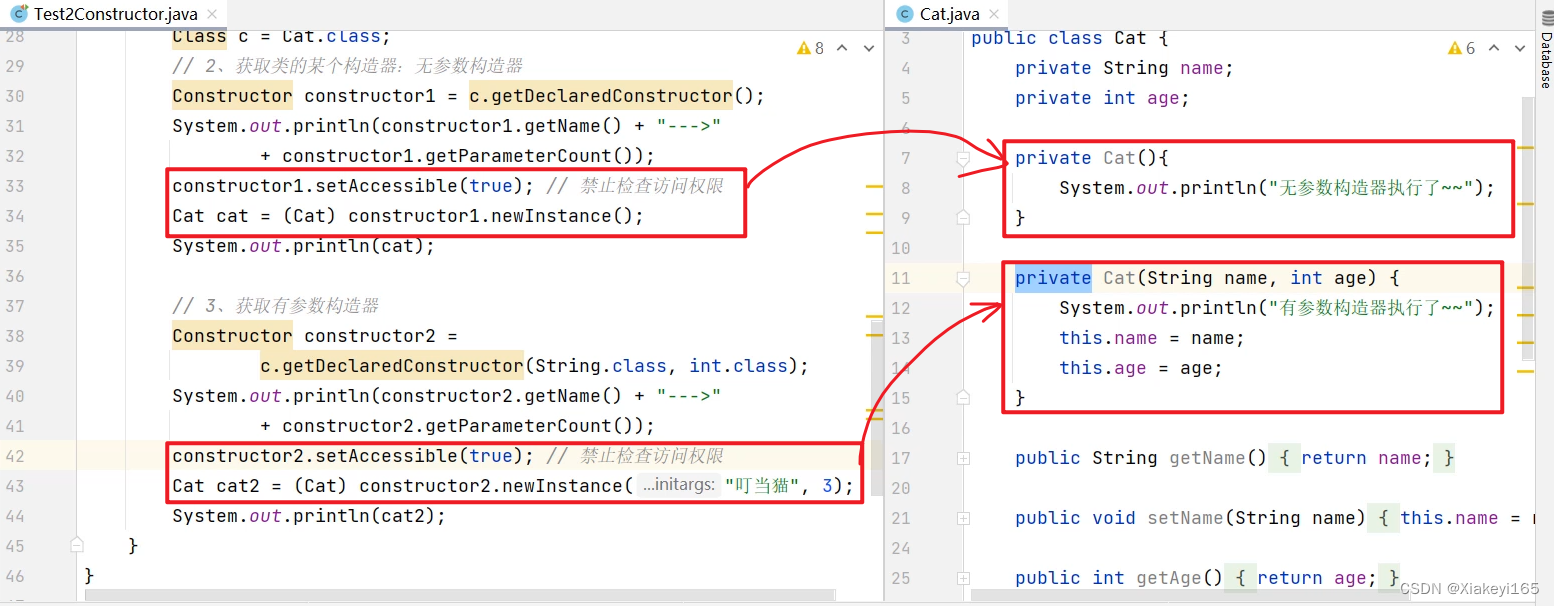Collapse the Cat(String name, int age) constructor fold

[963, 278]
